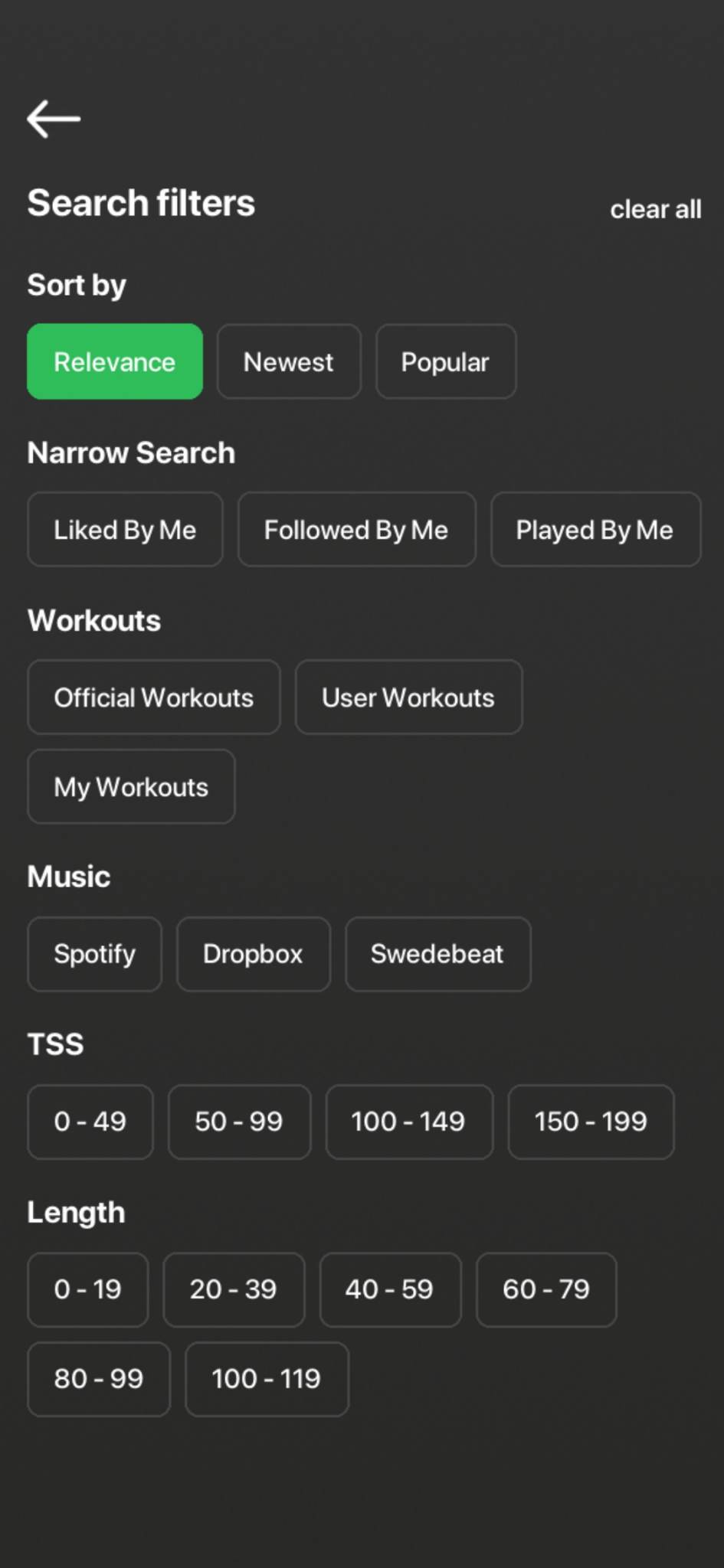Show only My Workouts
This screenshot has width=724, height=1568.
tap(131, 786)
